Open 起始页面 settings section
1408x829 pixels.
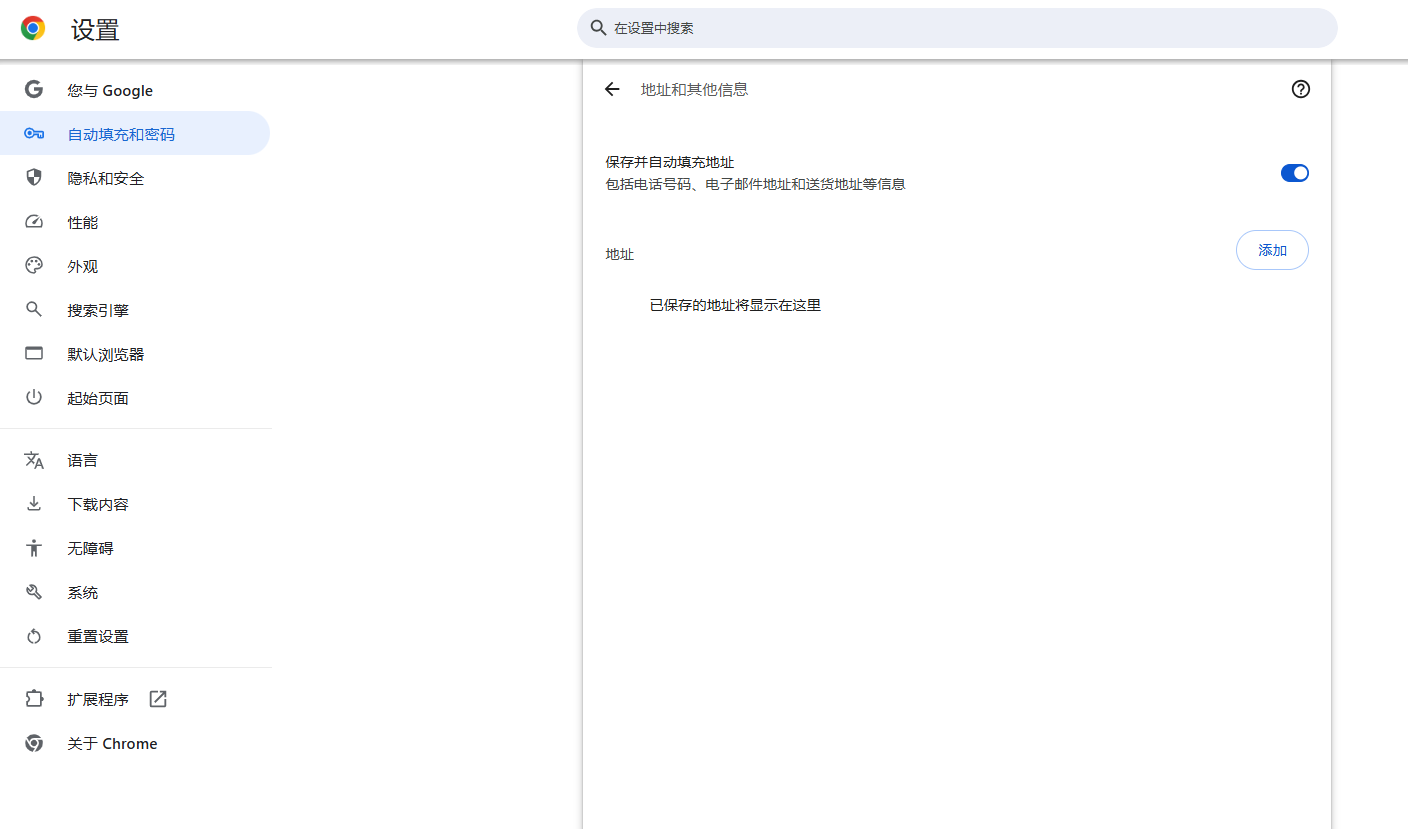tap(135, 398)
